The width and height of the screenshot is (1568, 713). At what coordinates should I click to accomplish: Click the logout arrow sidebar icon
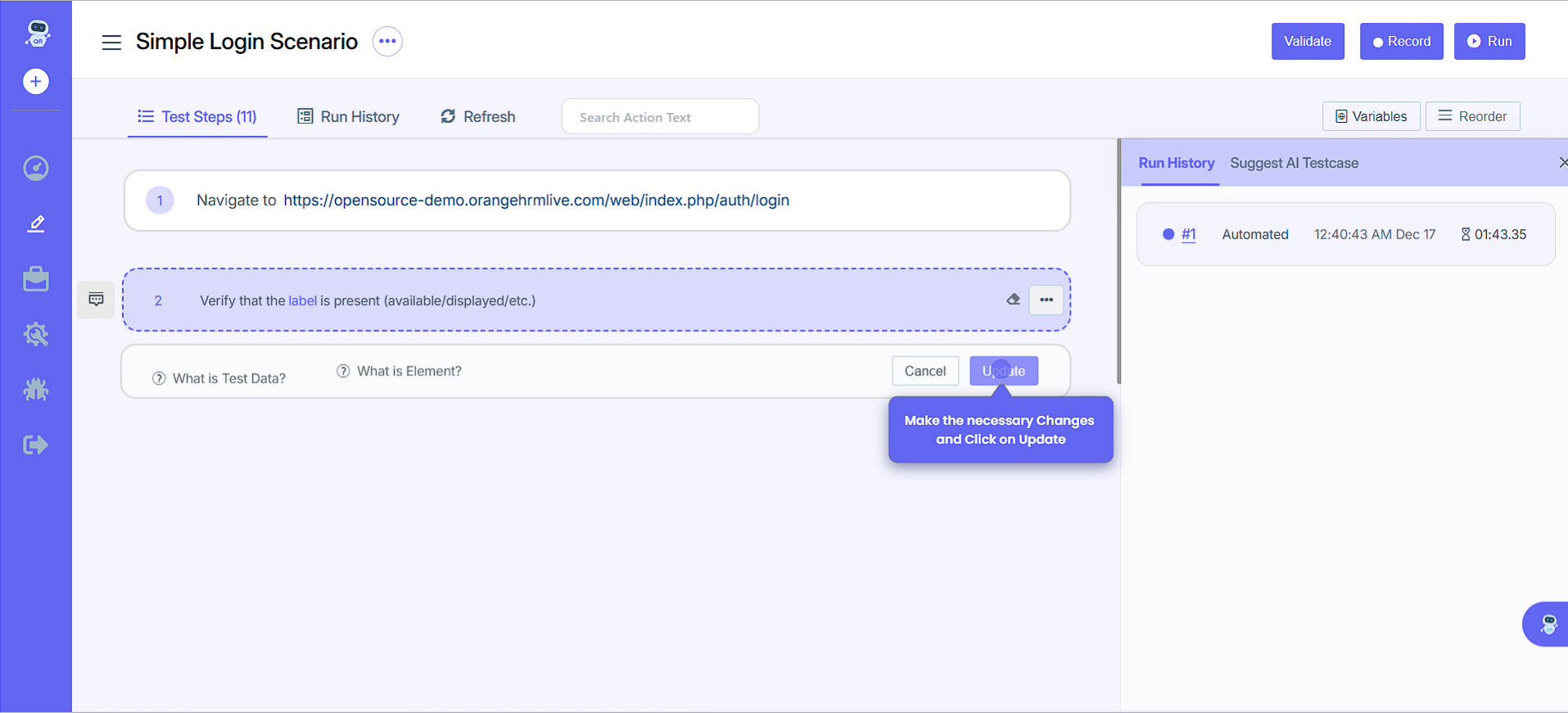point(36,444)
